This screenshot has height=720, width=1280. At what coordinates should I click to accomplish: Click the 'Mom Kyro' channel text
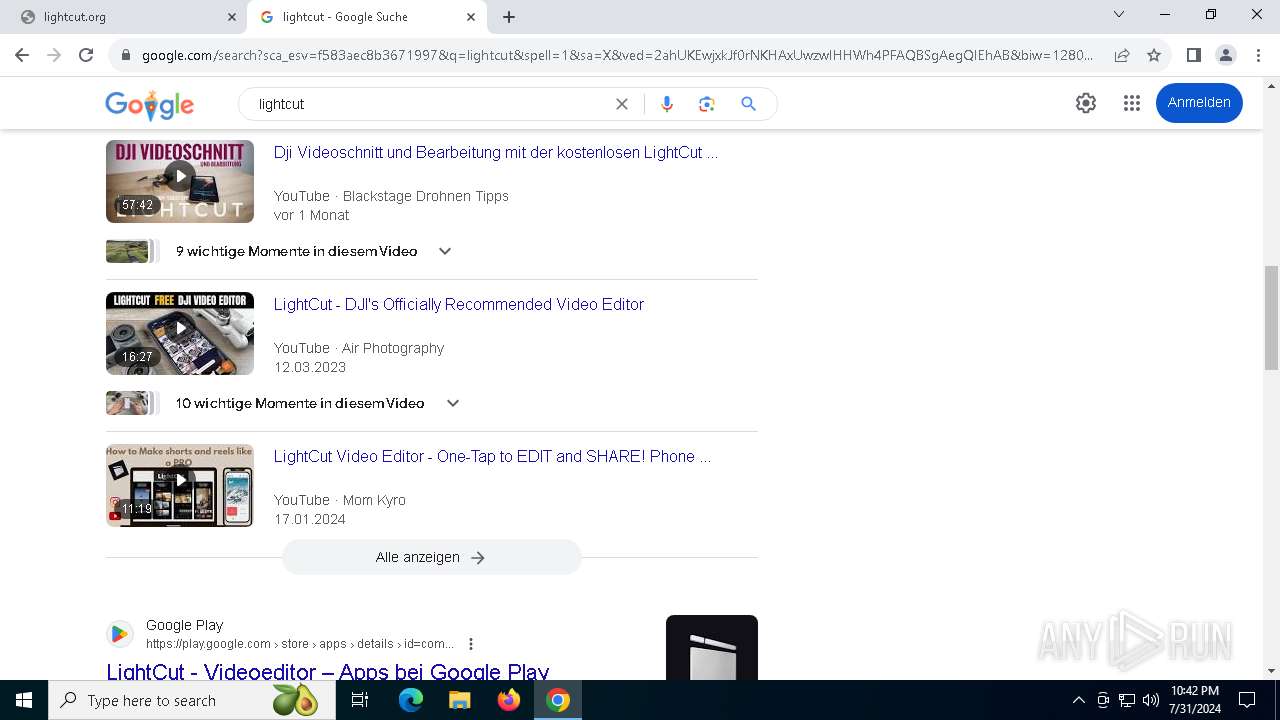[x=374, y=500]
